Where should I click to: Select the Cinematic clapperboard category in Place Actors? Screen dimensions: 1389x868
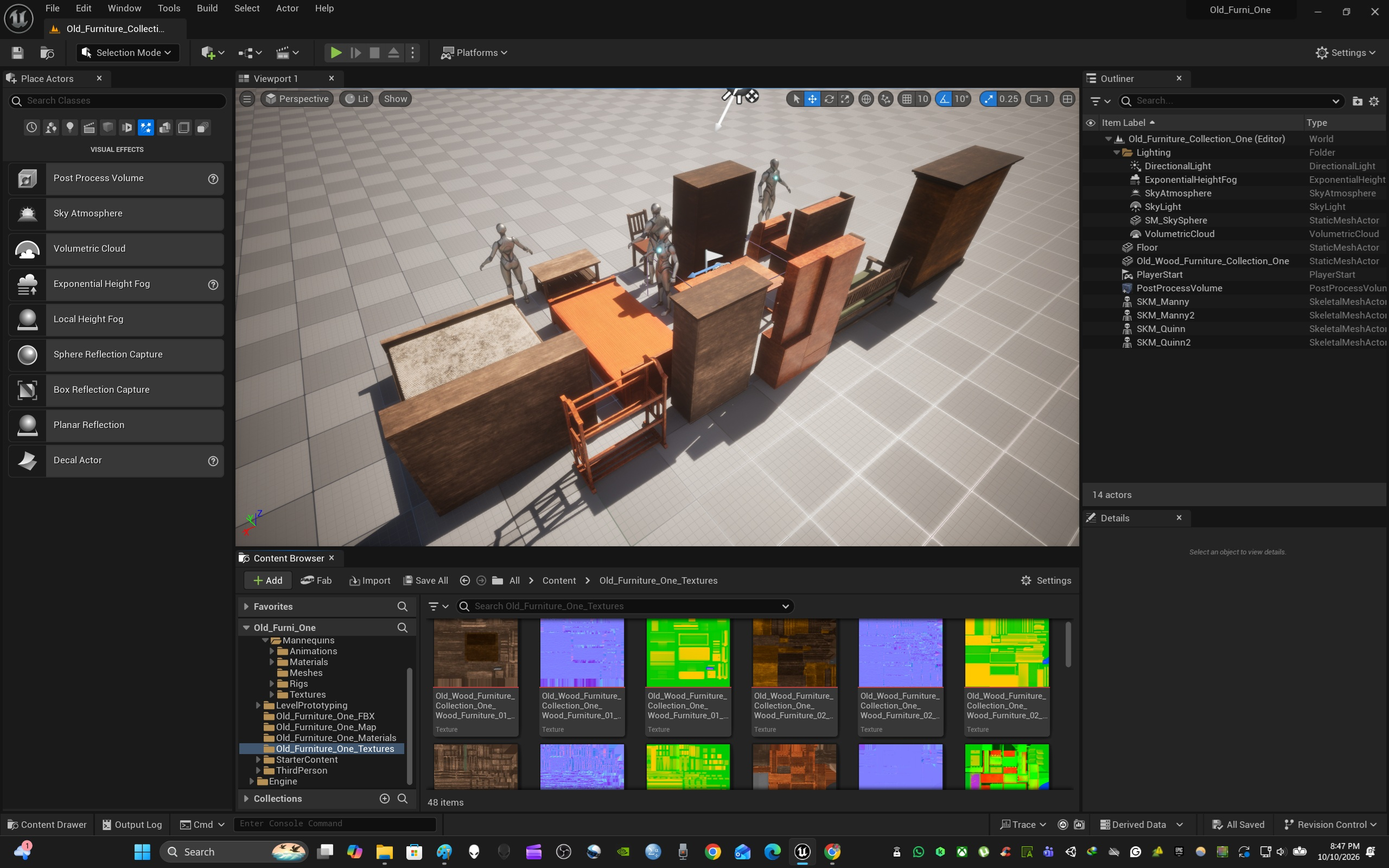tap(89, 127)
